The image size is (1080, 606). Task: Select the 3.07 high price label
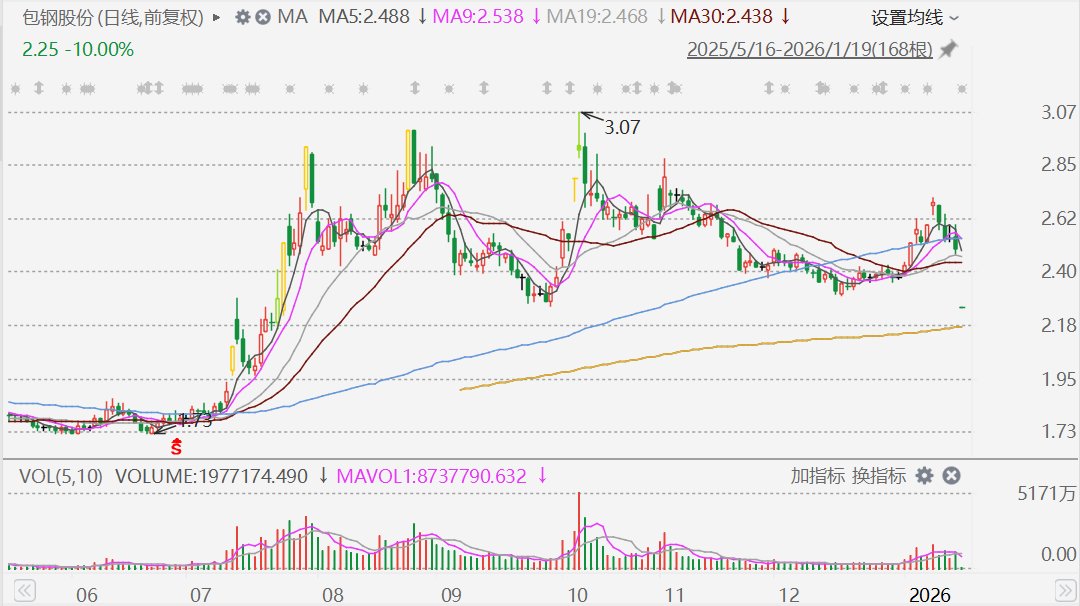(x=622, y=127)
